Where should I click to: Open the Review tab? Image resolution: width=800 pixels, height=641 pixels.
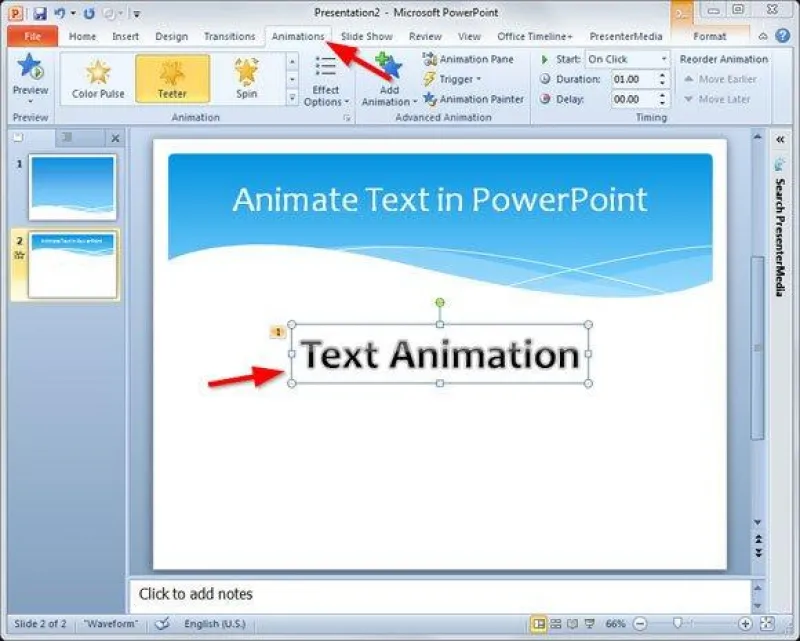(425, 36)
